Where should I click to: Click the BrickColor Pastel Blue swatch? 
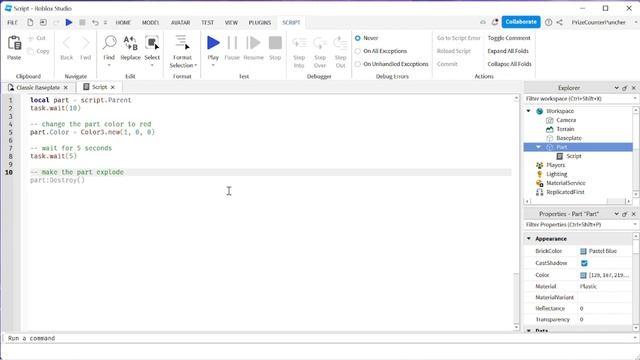click(x=583, y=251)
